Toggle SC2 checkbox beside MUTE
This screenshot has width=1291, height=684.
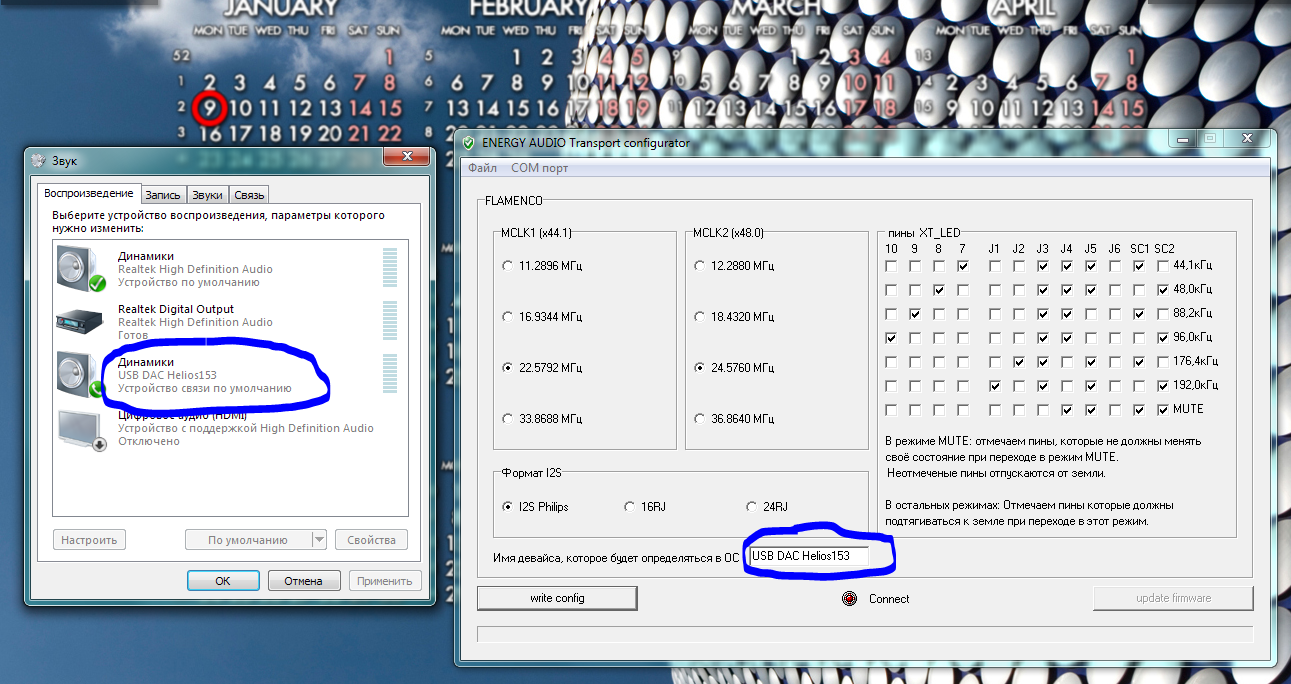1162,410
